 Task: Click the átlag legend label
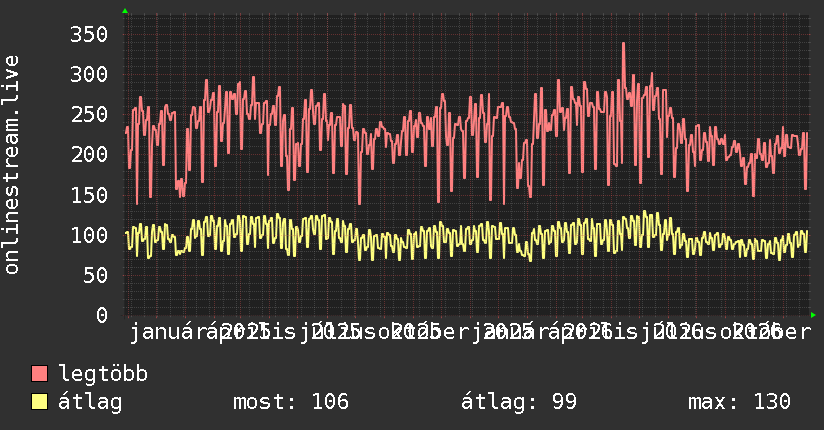[x=90, y=402]
